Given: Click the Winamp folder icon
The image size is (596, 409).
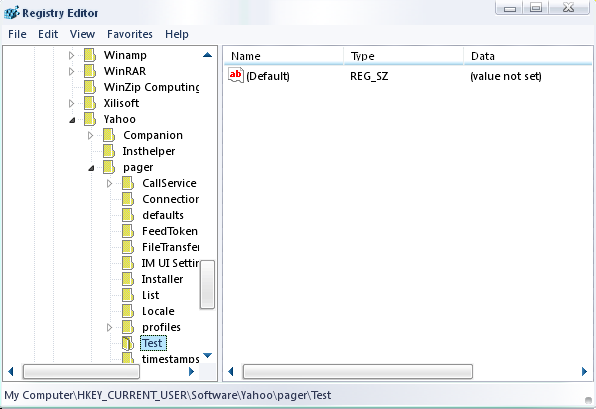Looking at the screenshot, I should tap(90, 55).
